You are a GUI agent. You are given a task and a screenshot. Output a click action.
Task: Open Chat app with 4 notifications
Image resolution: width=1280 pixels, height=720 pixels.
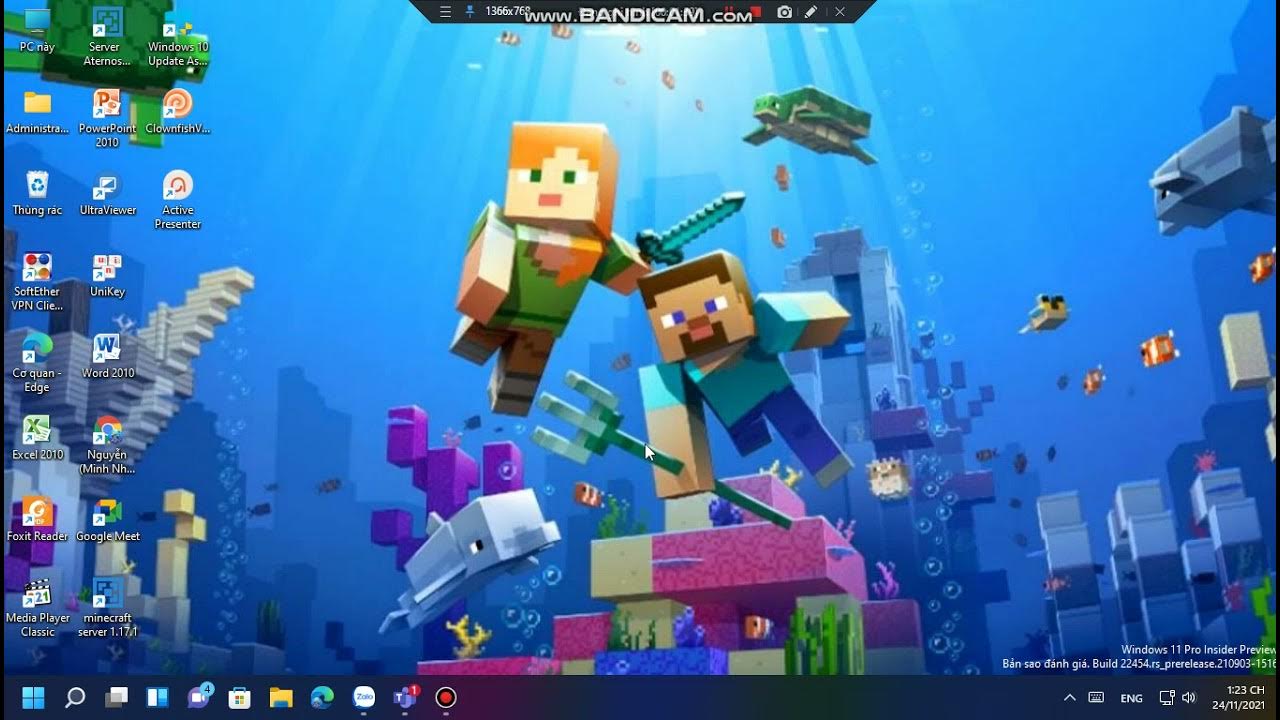coord(199,697)
